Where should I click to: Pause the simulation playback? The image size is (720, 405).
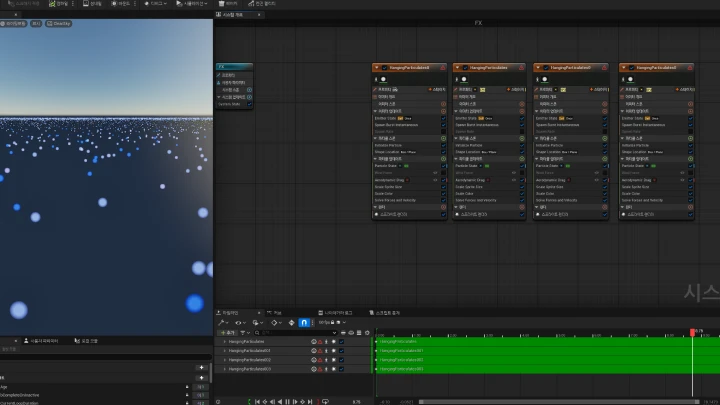[x=287, y=402]
